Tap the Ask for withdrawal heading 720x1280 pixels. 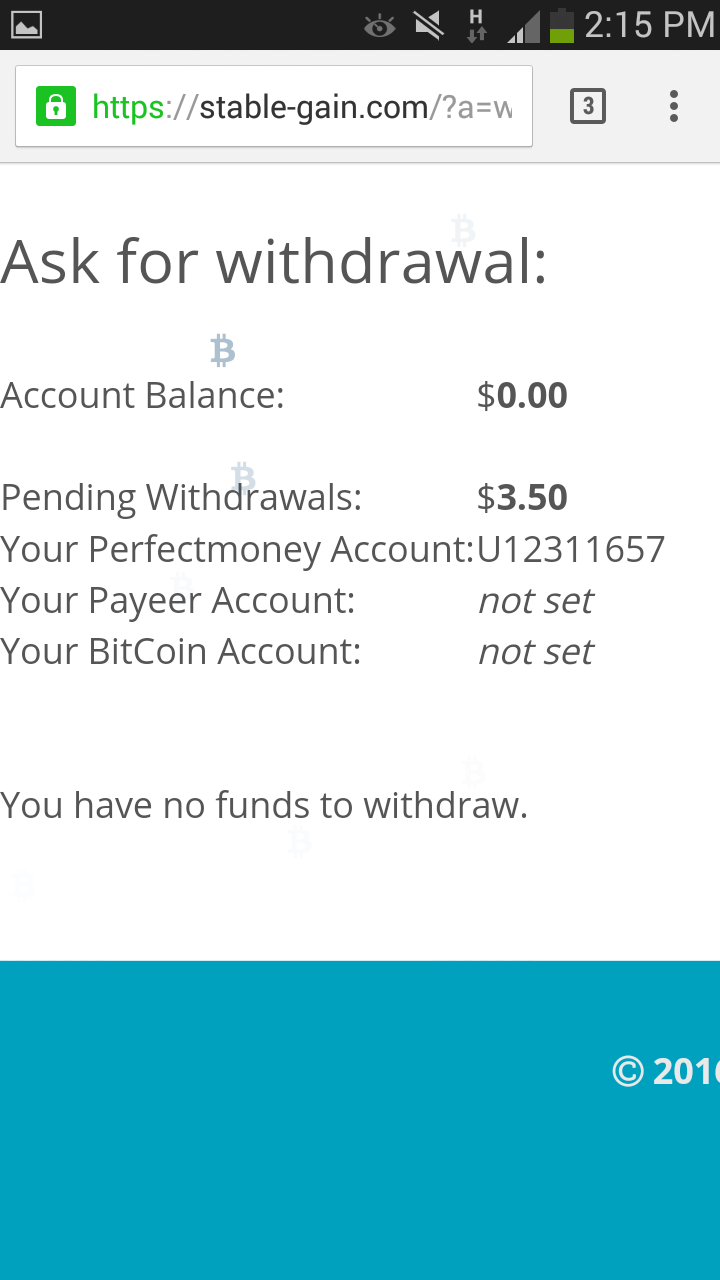click(x=274, y=263)
